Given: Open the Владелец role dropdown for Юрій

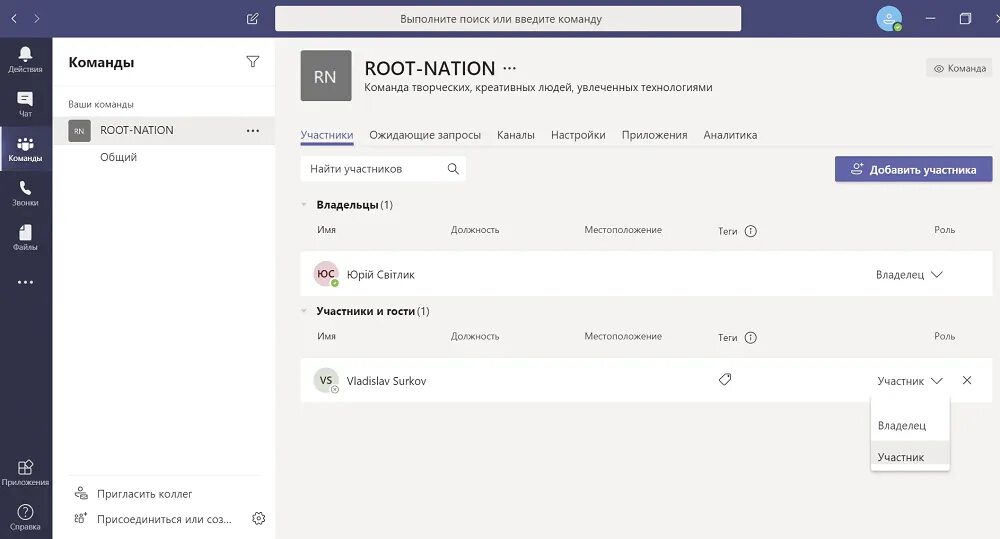Looking at the screenshot, I should point(909,274).
